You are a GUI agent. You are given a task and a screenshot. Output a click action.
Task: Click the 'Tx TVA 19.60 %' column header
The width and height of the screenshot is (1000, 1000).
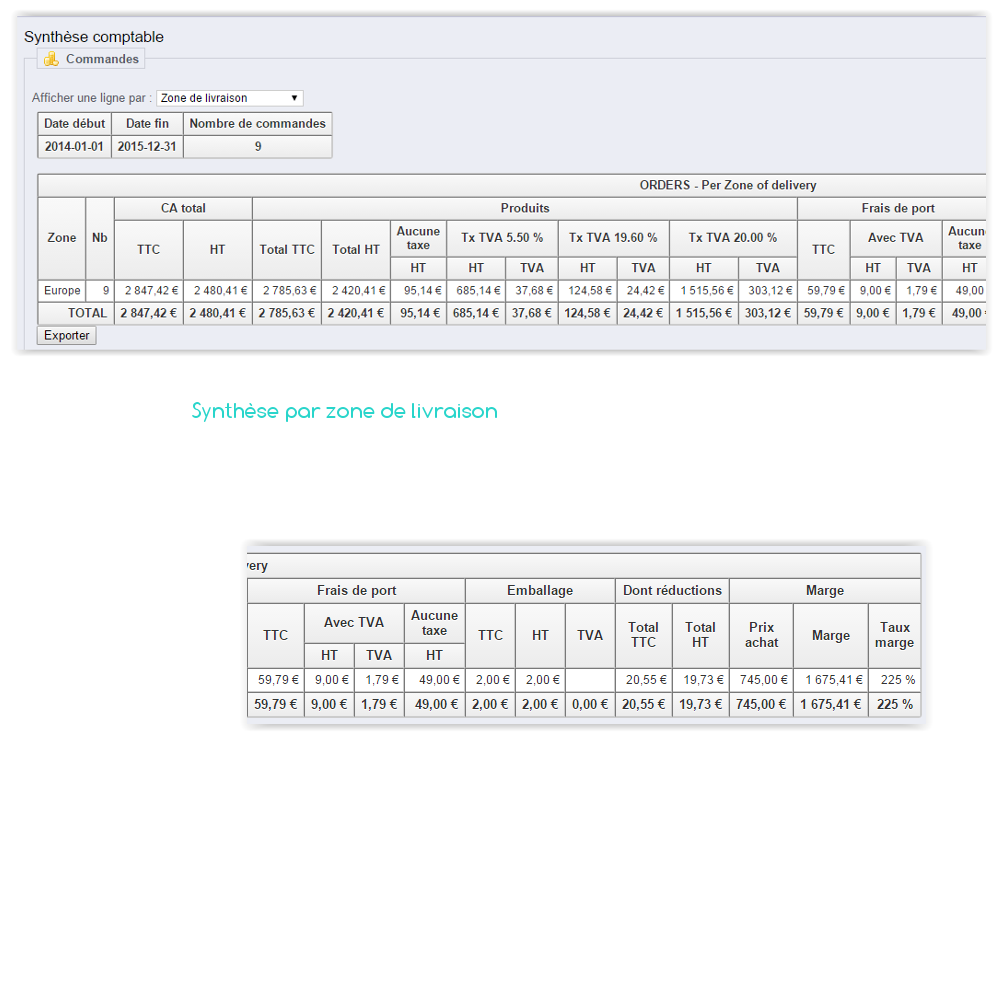(x=613, y=238)
